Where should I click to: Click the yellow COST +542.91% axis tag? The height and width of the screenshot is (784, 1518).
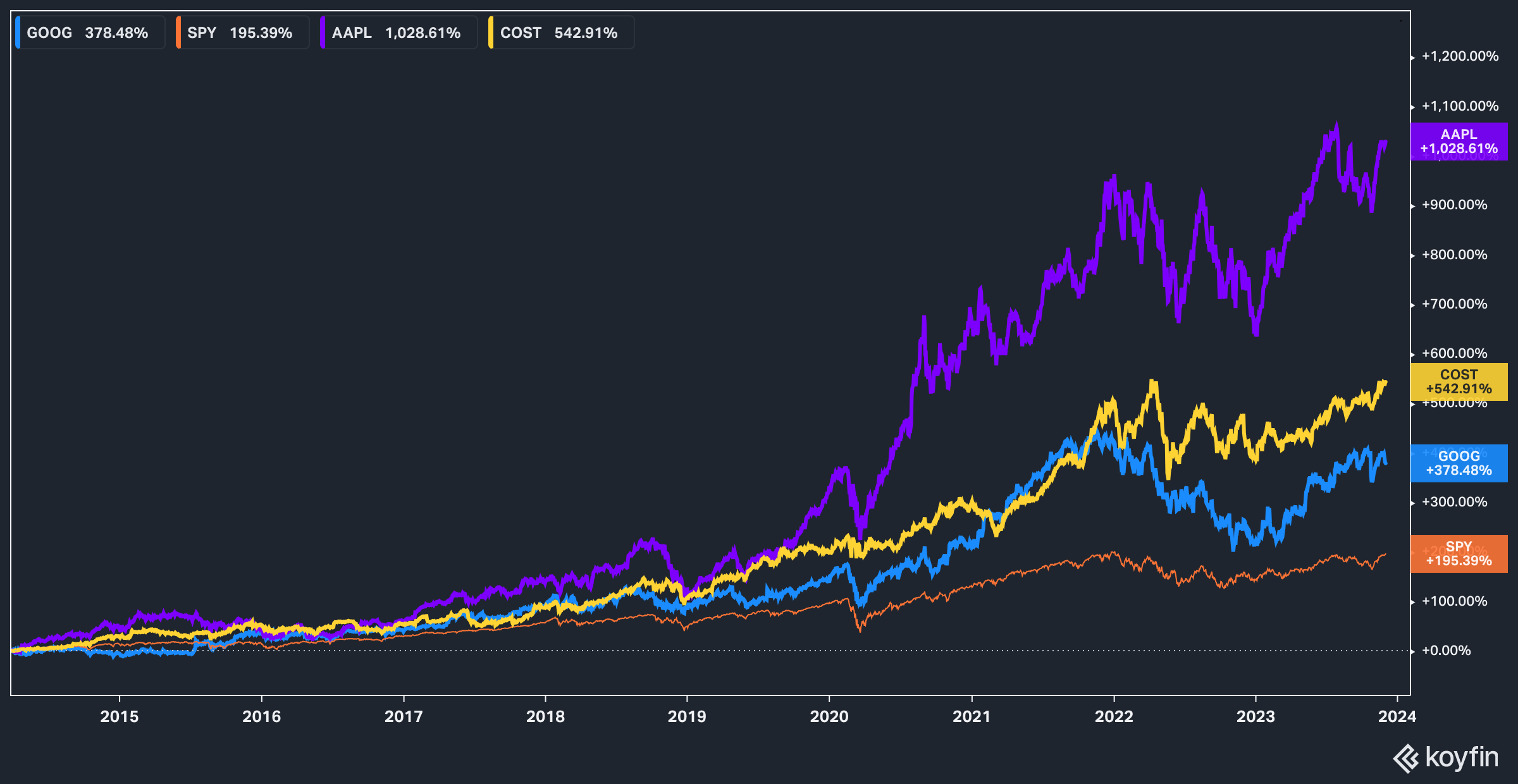point(1459,382)
